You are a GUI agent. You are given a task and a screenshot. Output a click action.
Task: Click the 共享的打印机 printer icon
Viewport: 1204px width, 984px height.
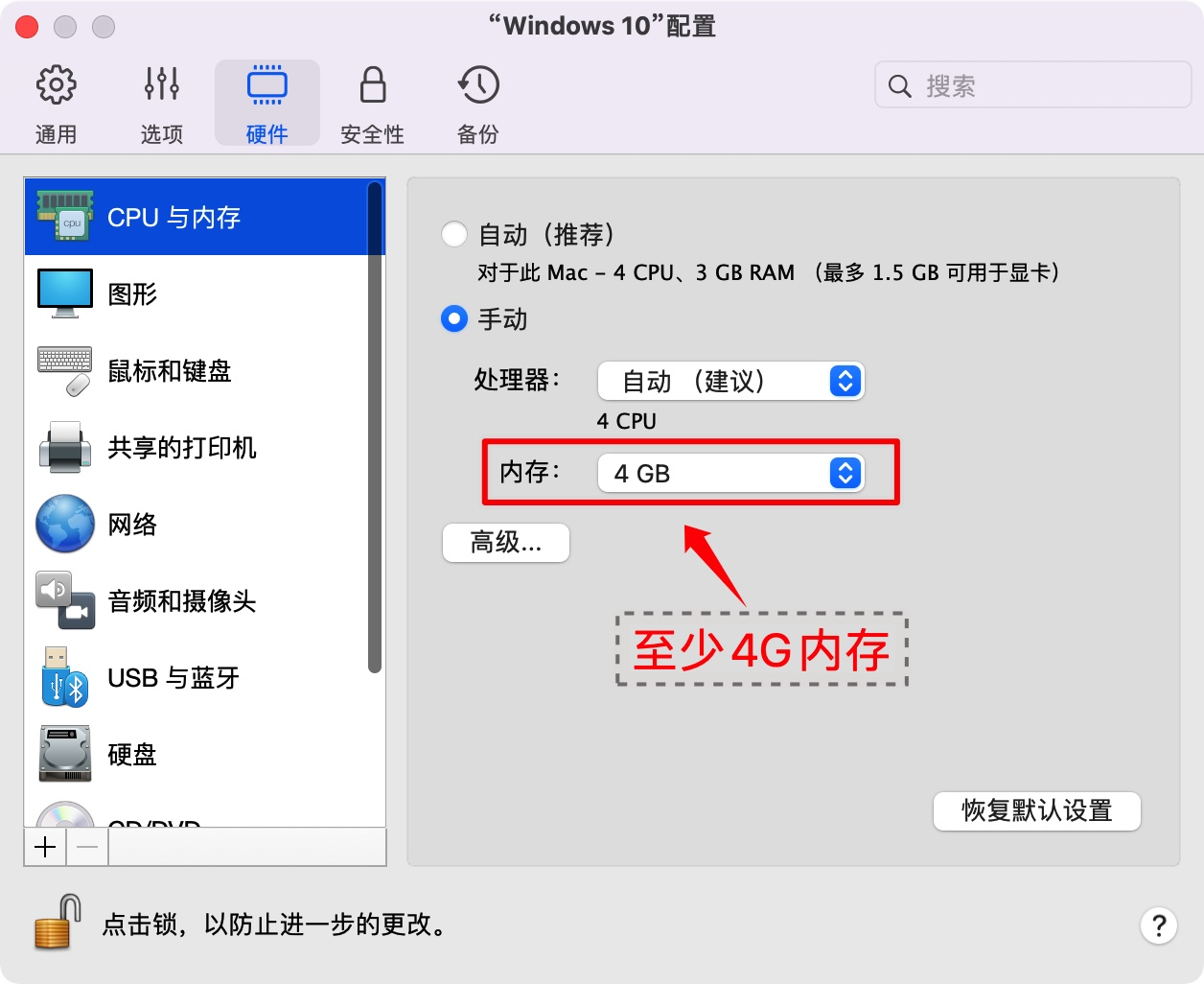click(x=65, y=447)
